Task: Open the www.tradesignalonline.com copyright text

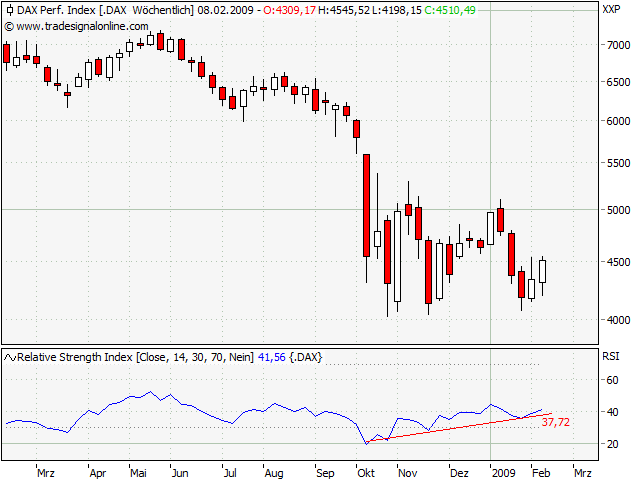Action: 76,27
